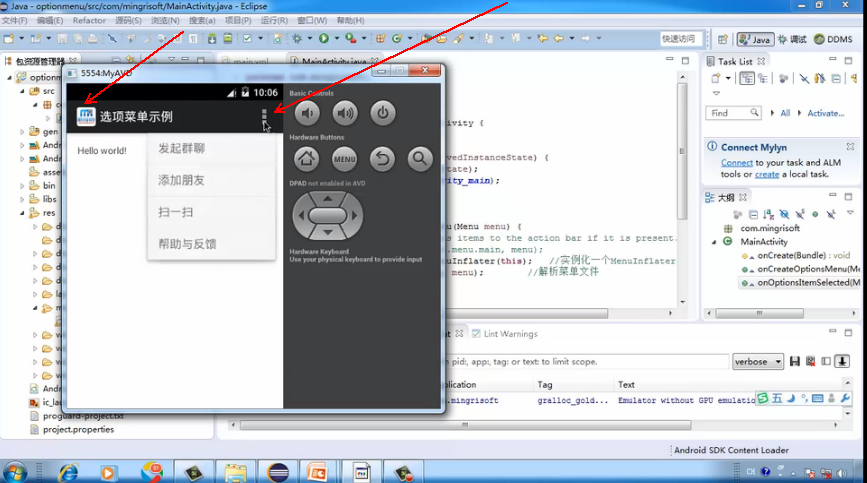Select 扫一扫 from the options menu

(211, 212)
